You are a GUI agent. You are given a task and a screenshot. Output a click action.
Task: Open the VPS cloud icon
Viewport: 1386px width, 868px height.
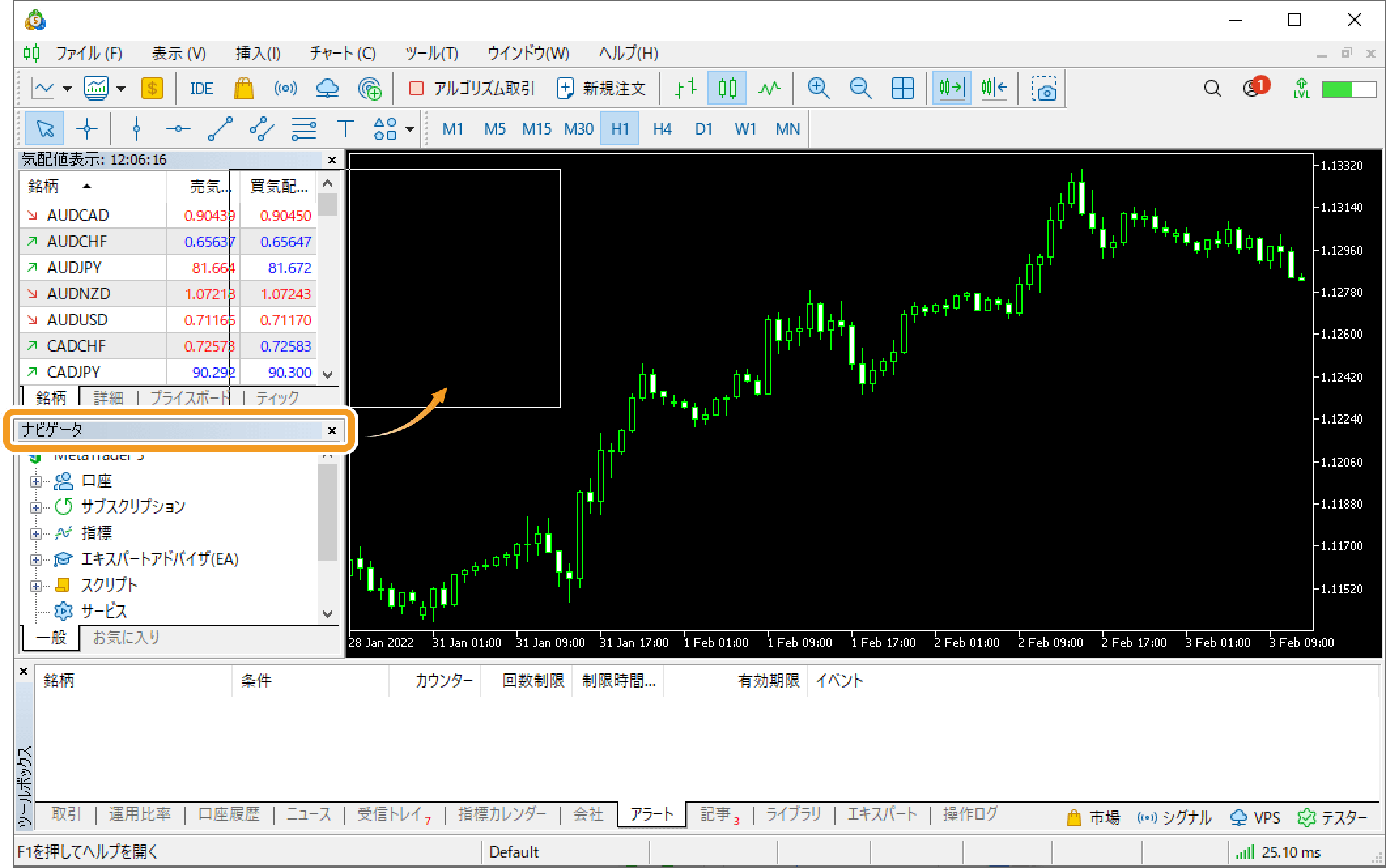click(327, 88)
